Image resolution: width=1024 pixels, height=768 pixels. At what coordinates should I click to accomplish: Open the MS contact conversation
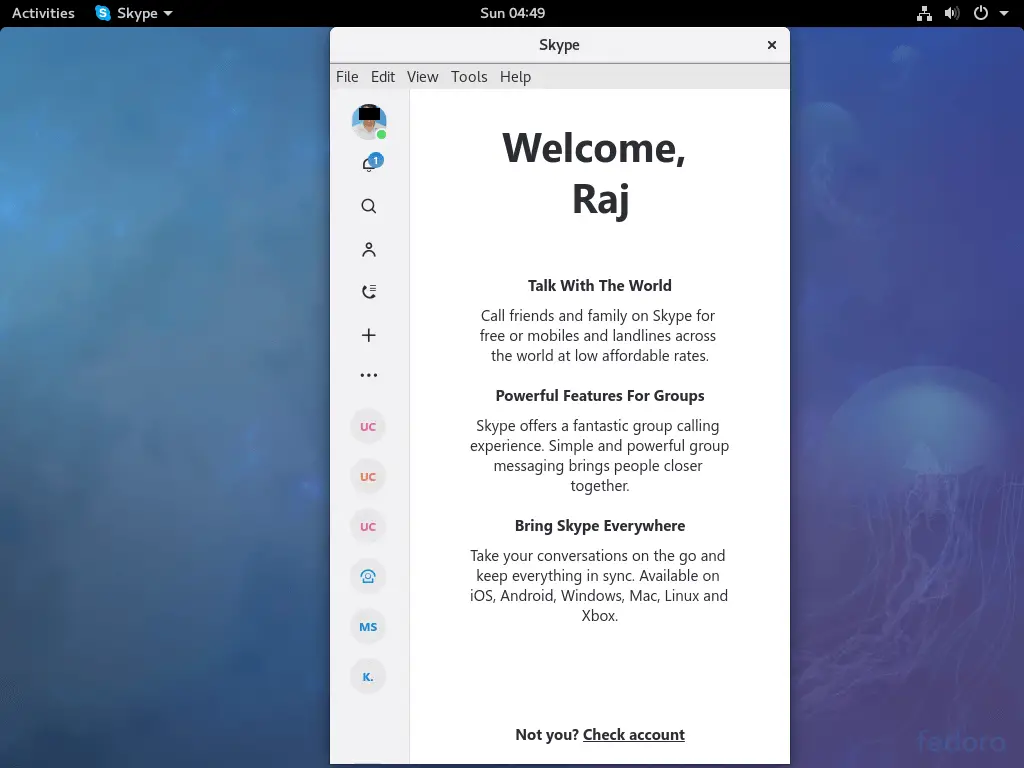tap(368, 627)
